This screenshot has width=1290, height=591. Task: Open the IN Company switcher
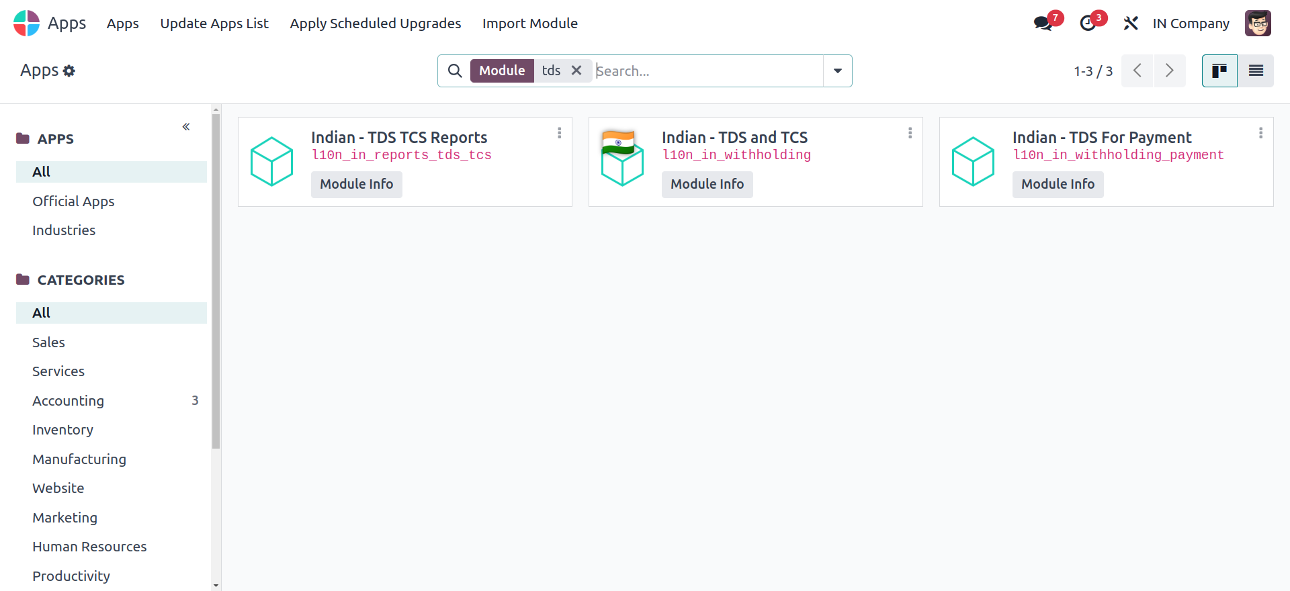click(1191, 23)
